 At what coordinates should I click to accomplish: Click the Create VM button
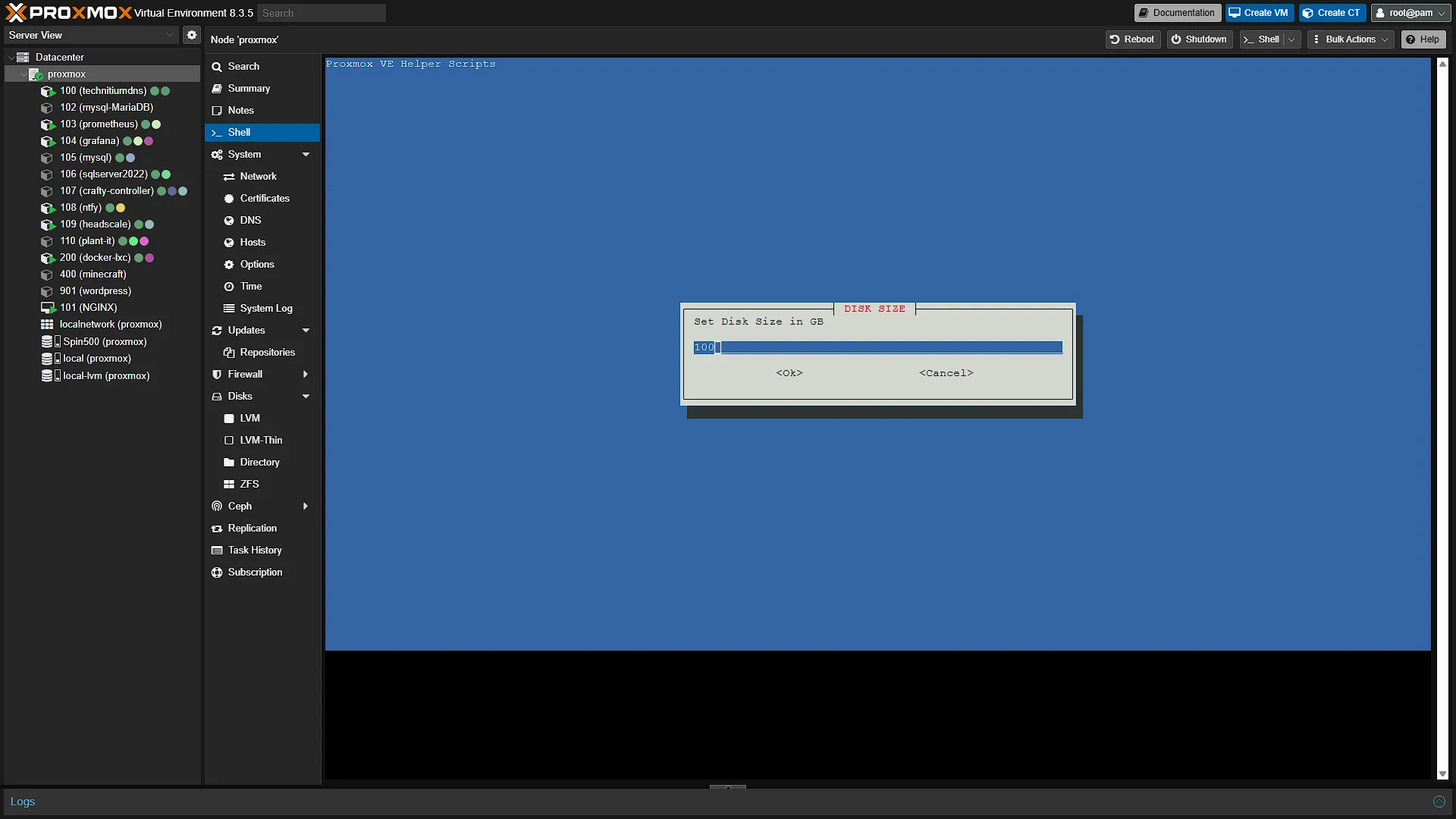tap(1260, 13)
